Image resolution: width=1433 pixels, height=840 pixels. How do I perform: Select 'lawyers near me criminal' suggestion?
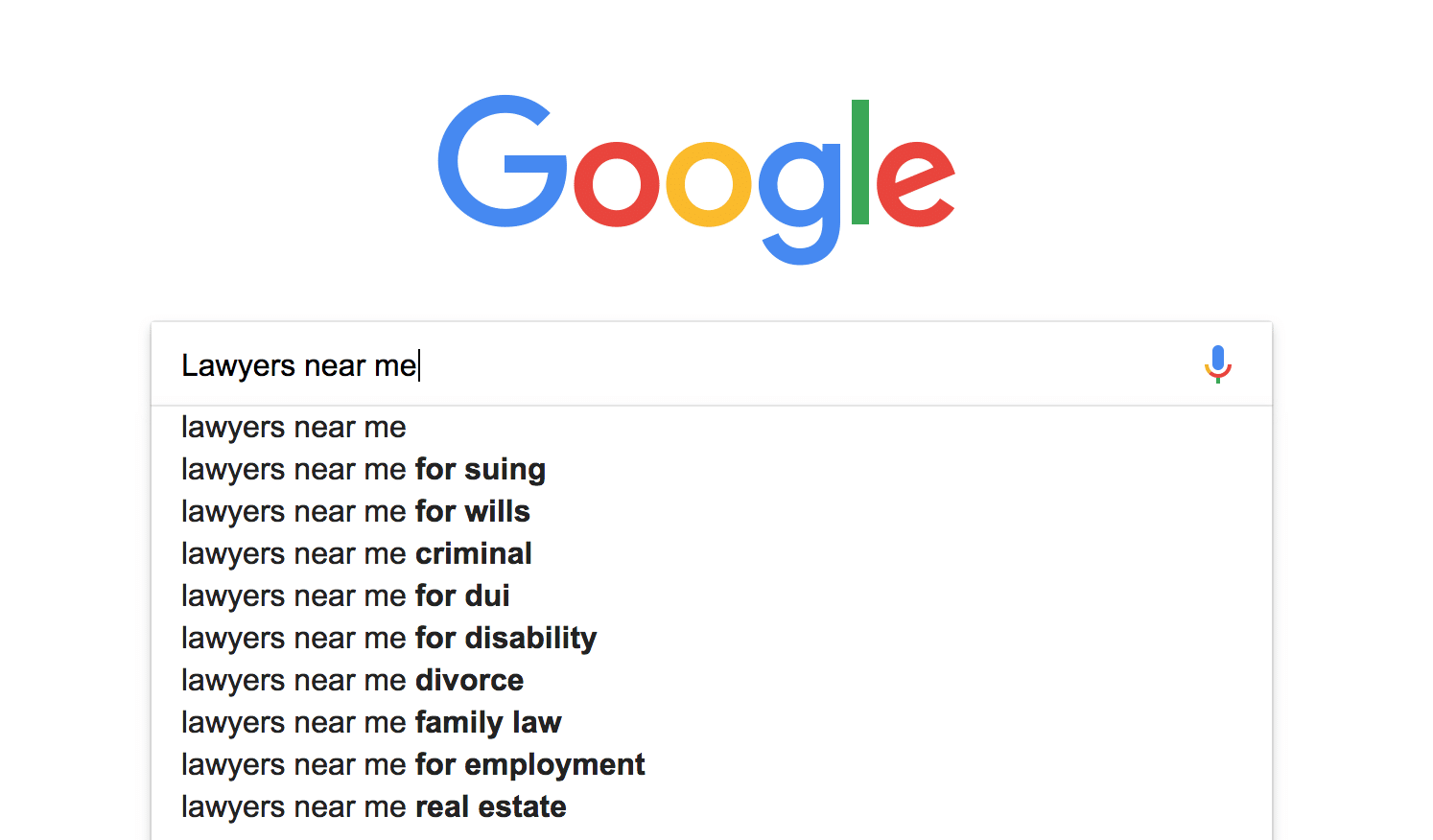tap(712, 553)
